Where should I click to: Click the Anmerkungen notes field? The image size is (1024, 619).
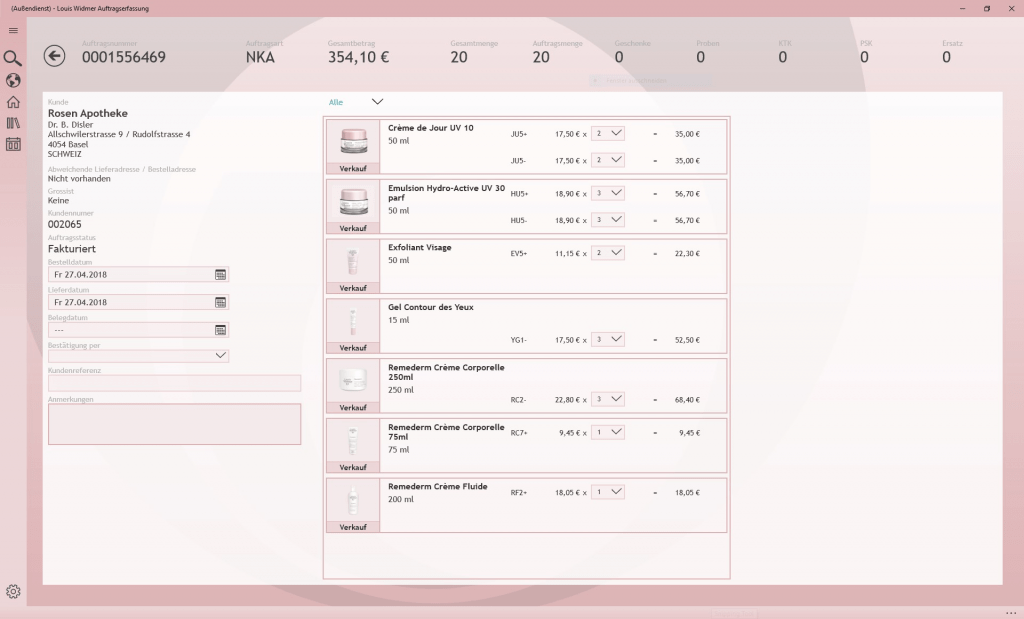click(x=174, y=424)
